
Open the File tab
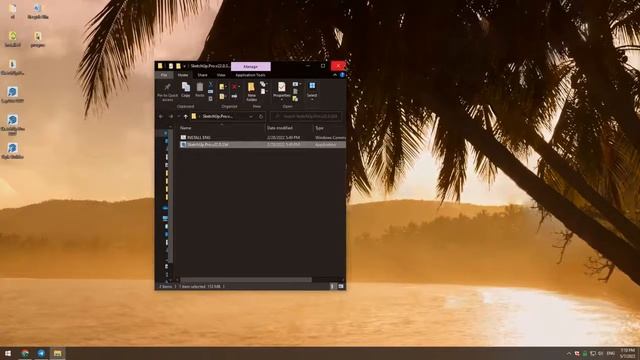[x=164, y=75]
